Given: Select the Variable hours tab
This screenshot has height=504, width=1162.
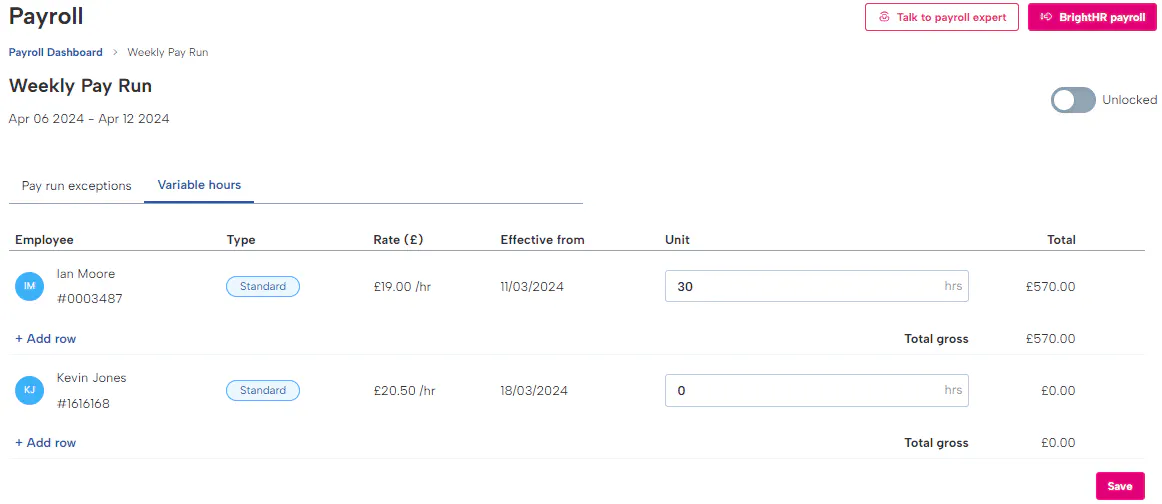Looking at the screenshot, I should [199, 185].
